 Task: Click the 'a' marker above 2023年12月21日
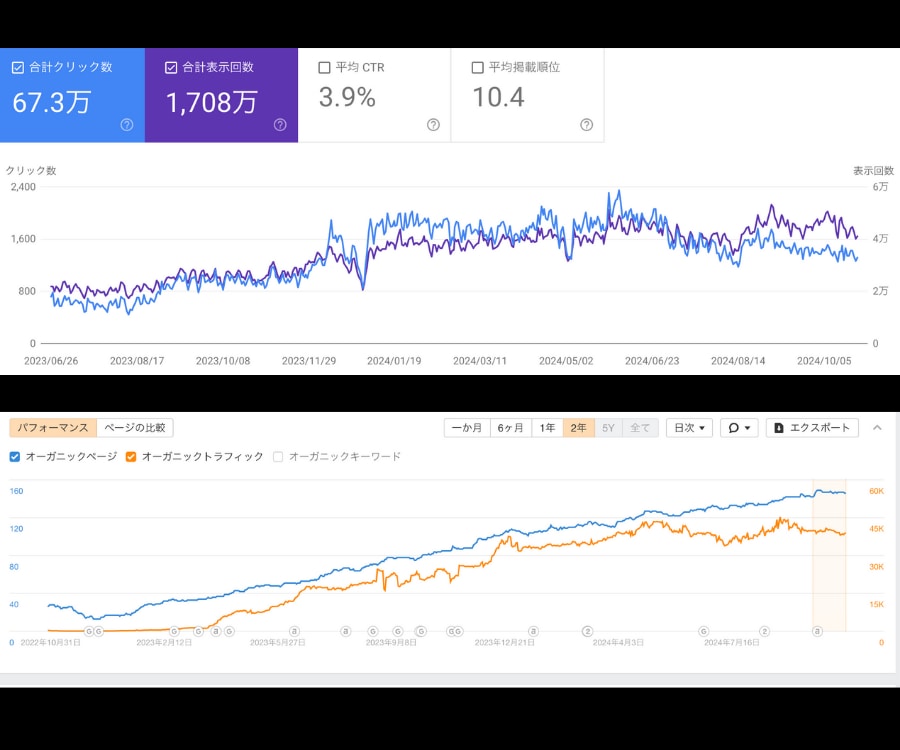[x=533, y=631]
